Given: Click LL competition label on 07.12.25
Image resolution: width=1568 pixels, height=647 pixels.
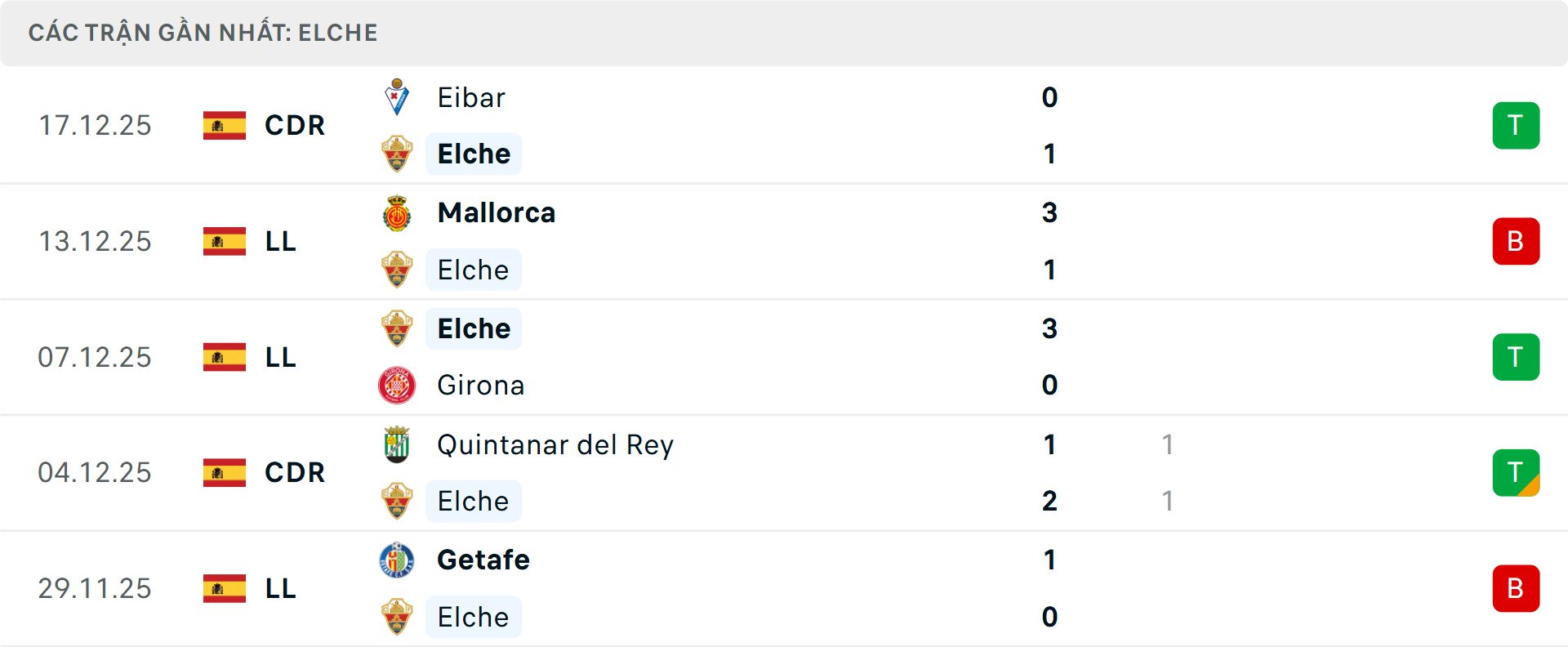Looking at the screenshot, I should coord(280,357).
